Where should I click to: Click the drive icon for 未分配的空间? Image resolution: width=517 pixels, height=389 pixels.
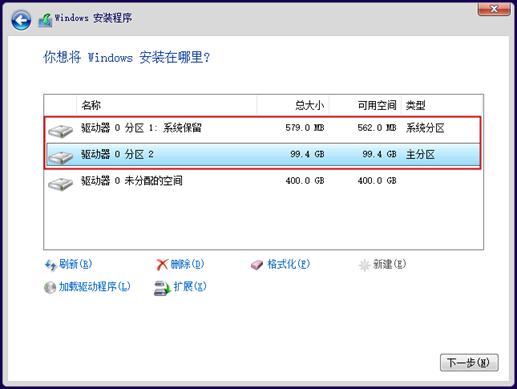pos(60,183)
